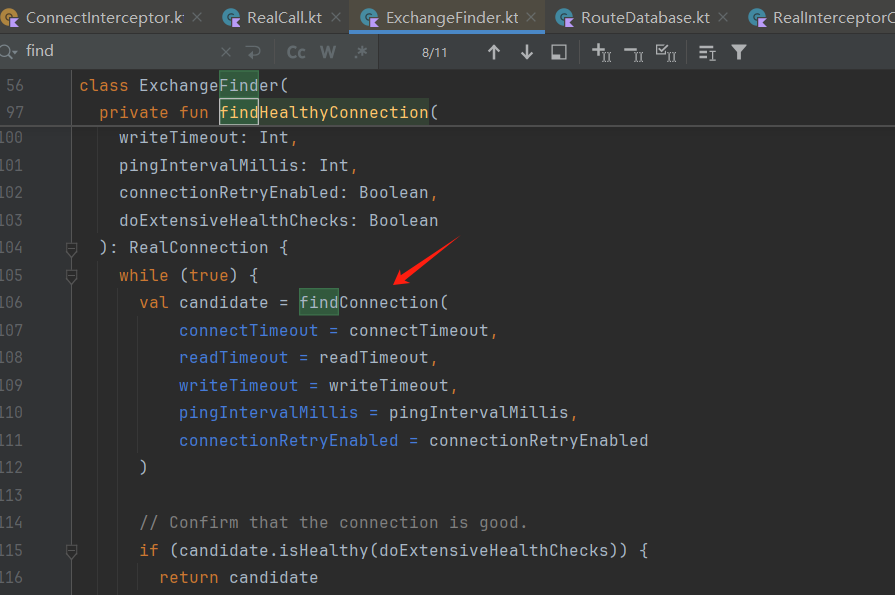Image resolution: width=895 pixels, height=595 pixels.
Task: Open search filter funnel icon
Action: click(x=739, y=53)
